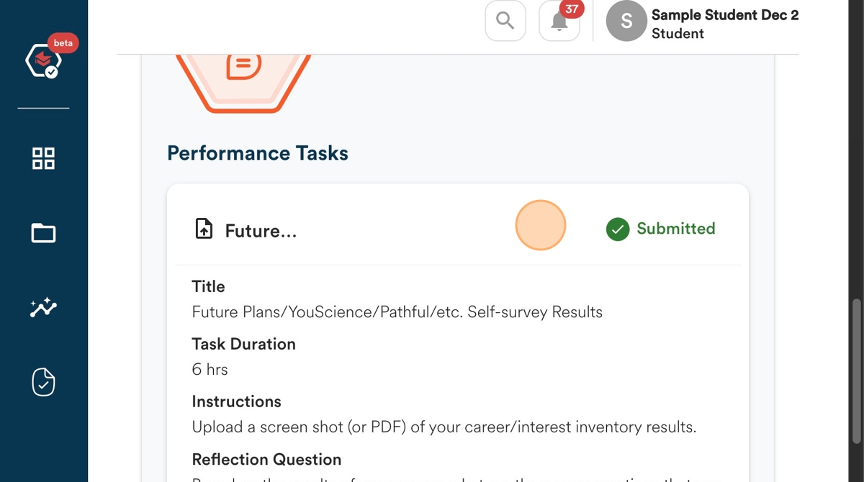
Task: Open the dashboard grid icon
Action: pos(43,158)
